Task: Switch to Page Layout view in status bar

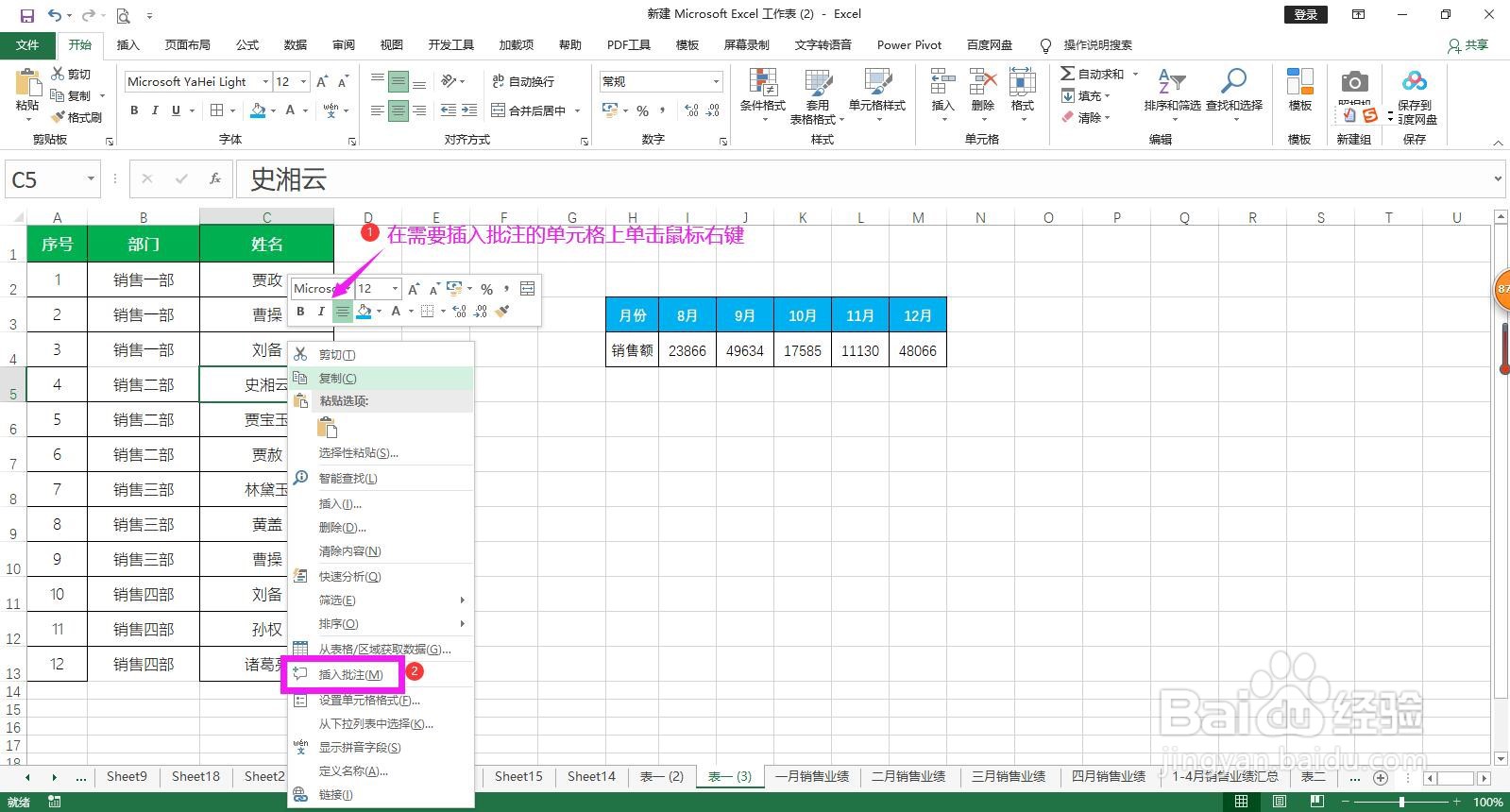Action: (1279, 802)
